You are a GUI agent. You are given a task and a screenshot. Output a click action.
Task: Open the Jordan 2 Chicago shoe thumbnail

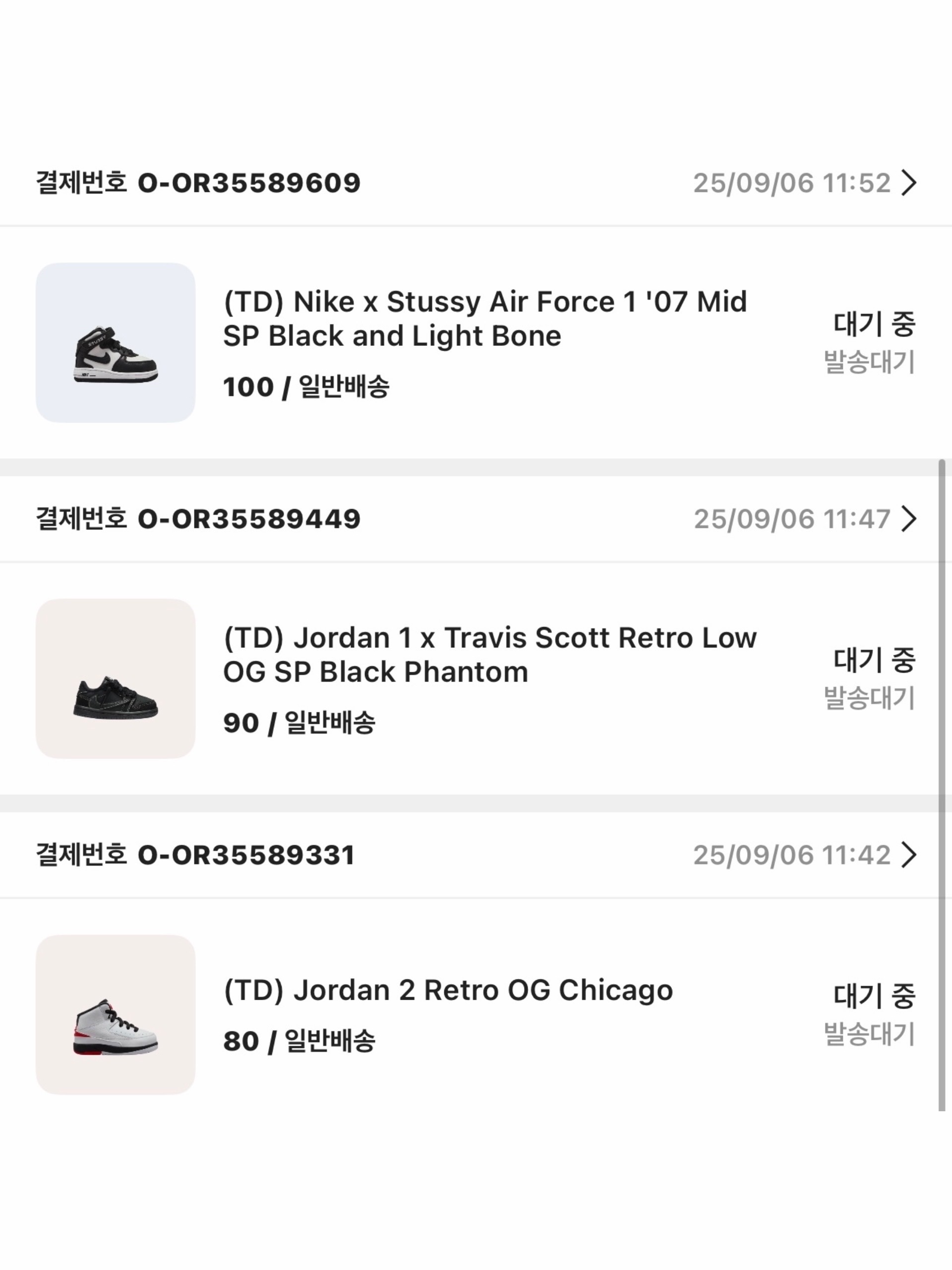coord(116,1014)
